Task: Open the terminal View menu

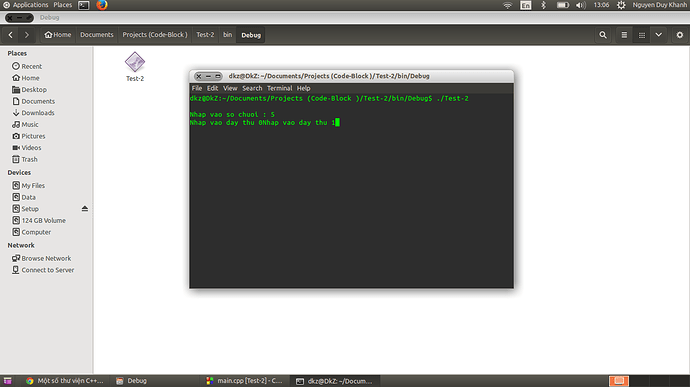Action: click(230, 88)
